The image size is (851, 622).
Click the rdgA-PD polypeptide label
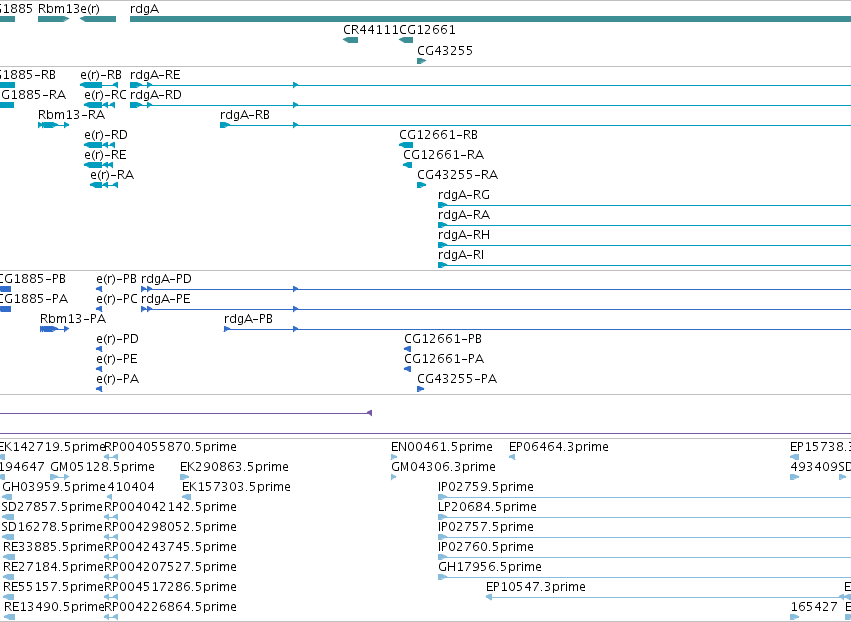coord(166,279)
